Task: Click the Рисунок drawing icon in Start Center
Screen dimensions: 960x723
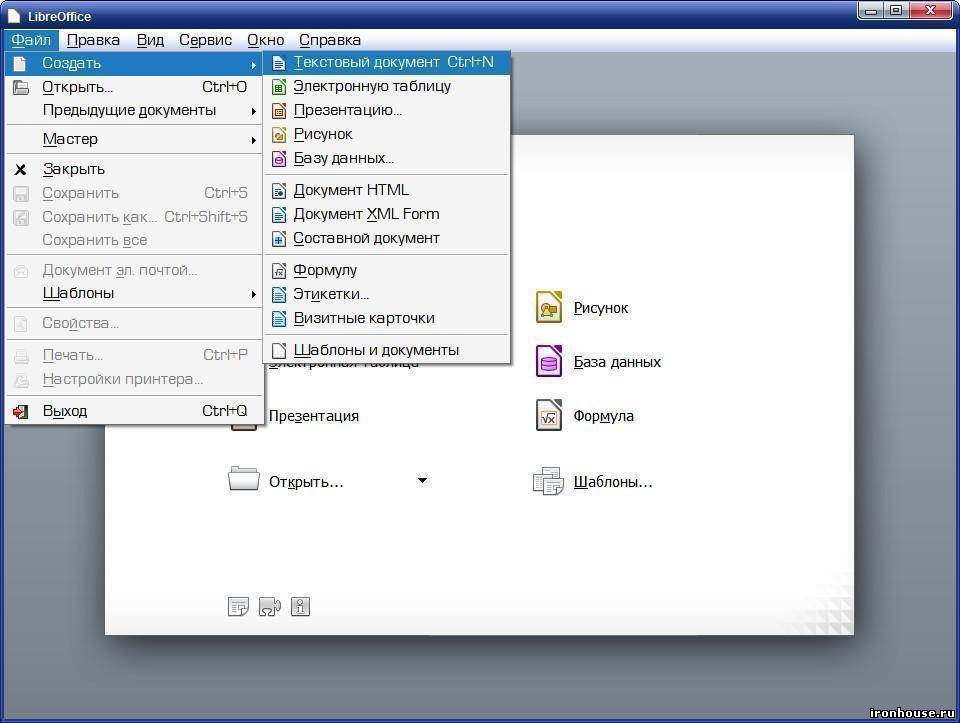Action: coord(549,308)
